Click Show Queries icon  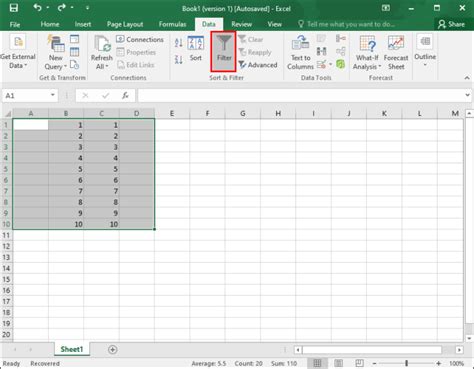click(x=75, y=39)
